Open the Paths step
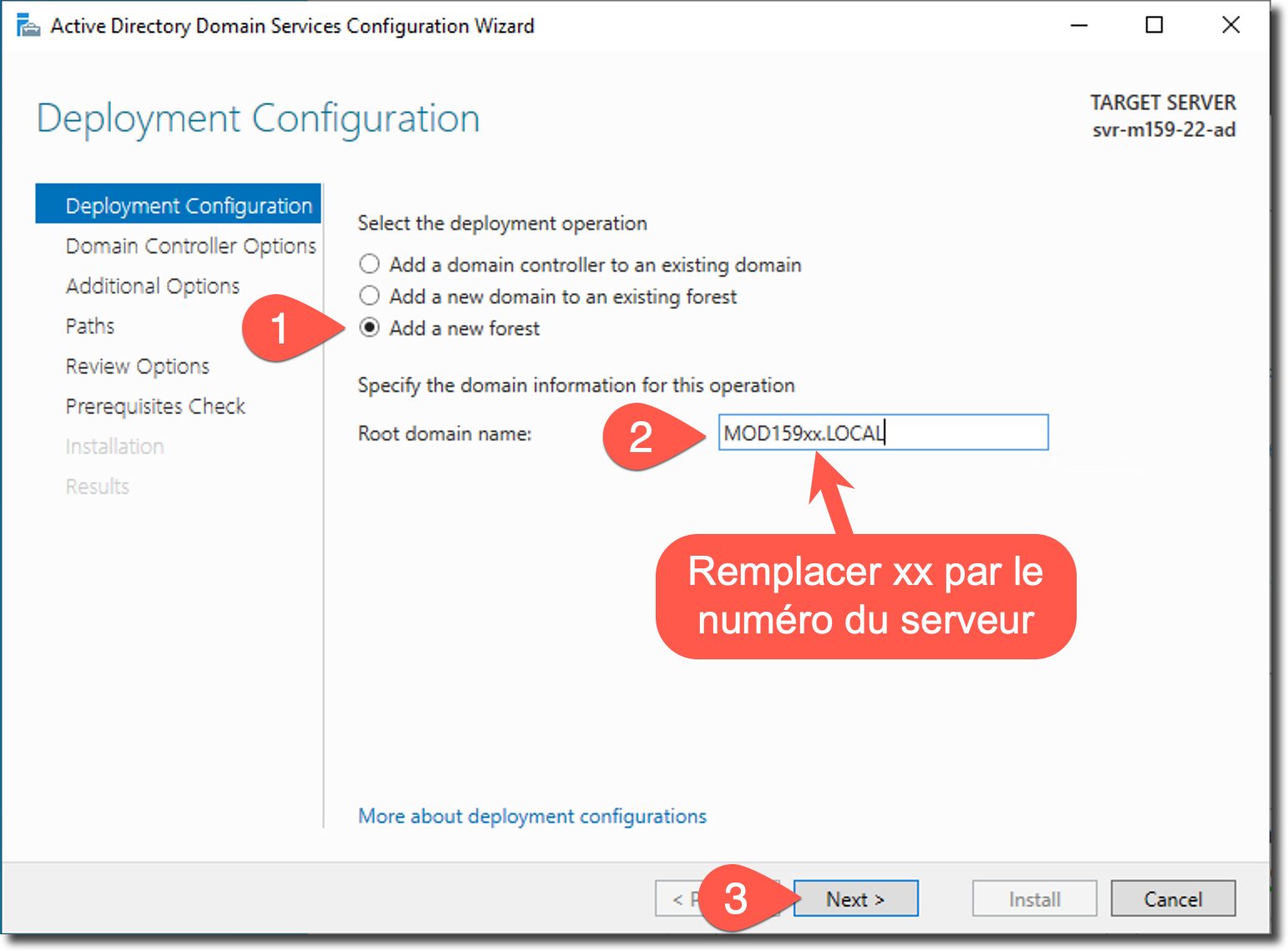 click(90, 327)
